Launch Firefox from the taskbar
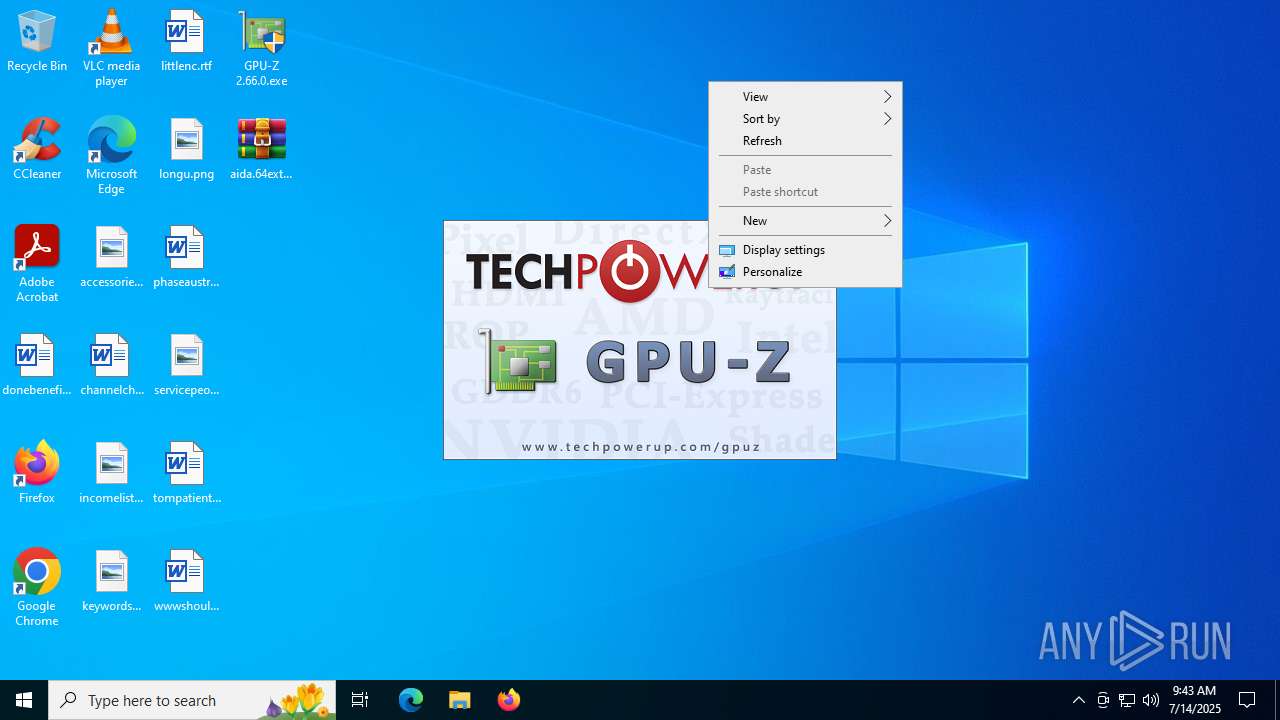This screenshot has height=720, width=1280. click(x=509, y=700)
